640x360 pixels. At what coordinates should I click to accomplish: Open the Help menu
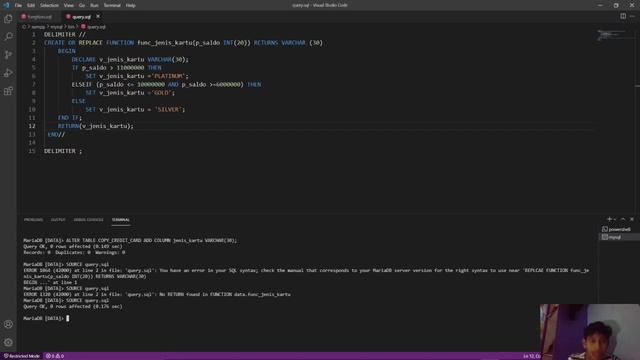pyautogui.click(x=131, y=5)
